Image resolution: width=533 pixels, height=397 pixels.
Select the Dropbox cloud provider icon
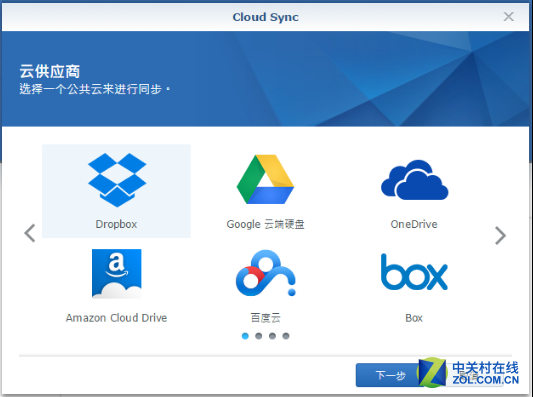tap(117, 180)
